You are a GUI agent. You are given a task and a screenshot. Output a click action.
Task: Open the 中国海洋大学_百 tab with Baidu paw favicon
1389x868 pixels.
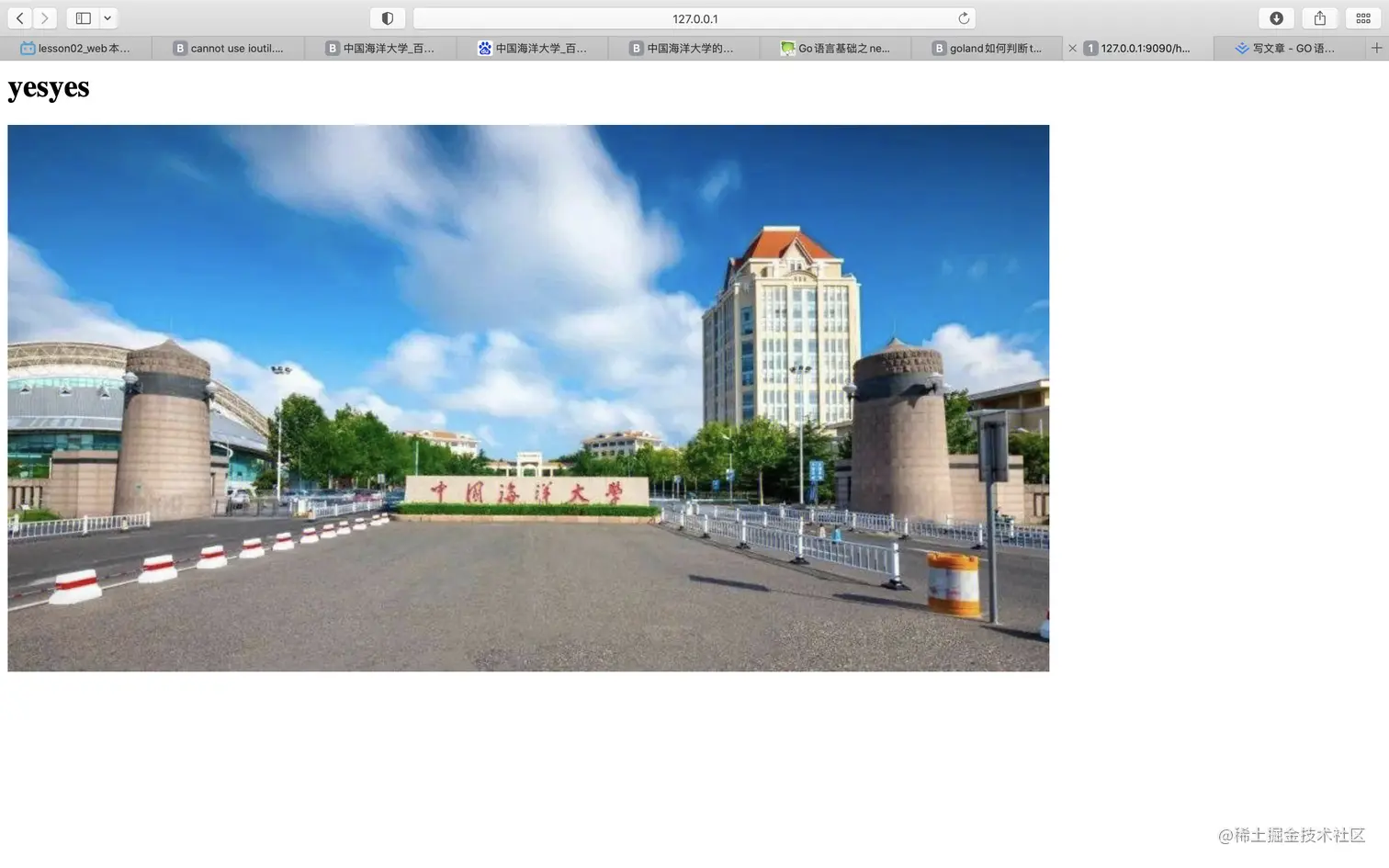(x=532, y=49)
